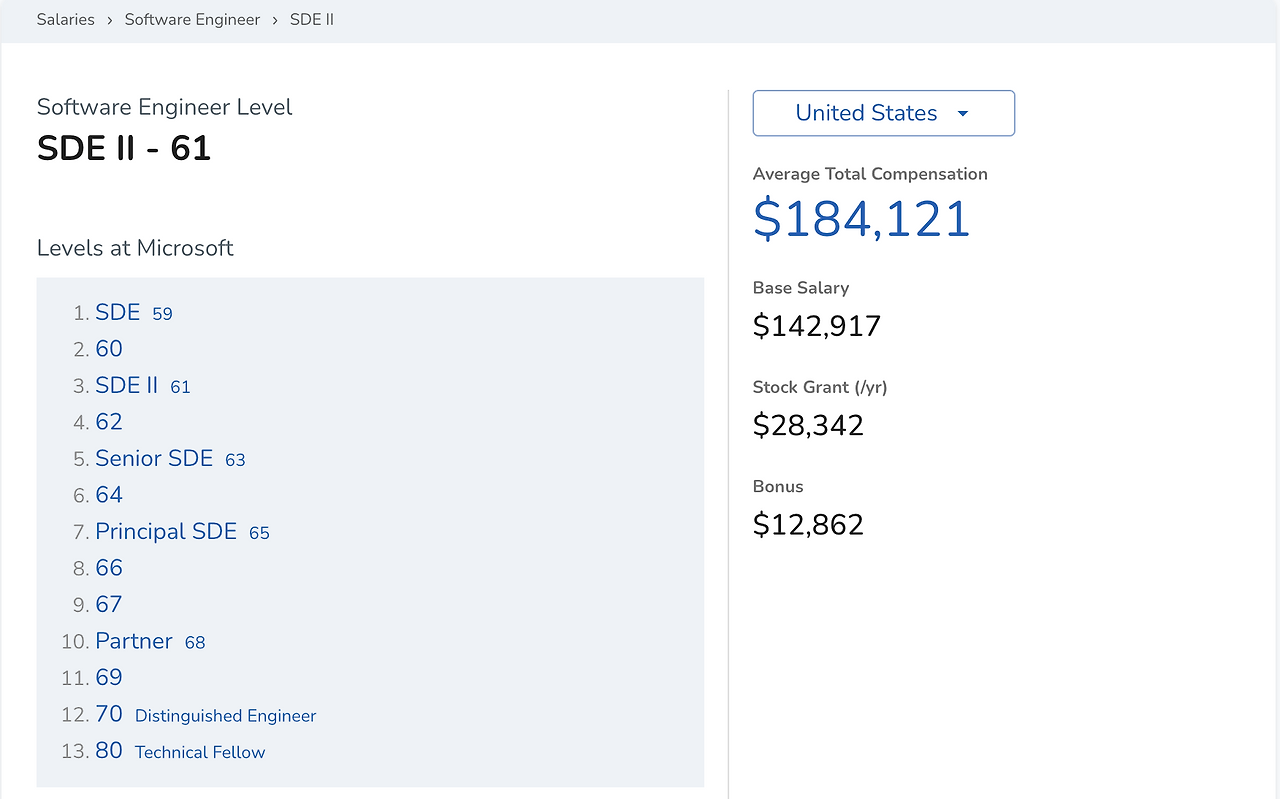Open 70 Distinguished Engineer level
This screenshot has height=799, width=1280.
(x=205, y=715)
